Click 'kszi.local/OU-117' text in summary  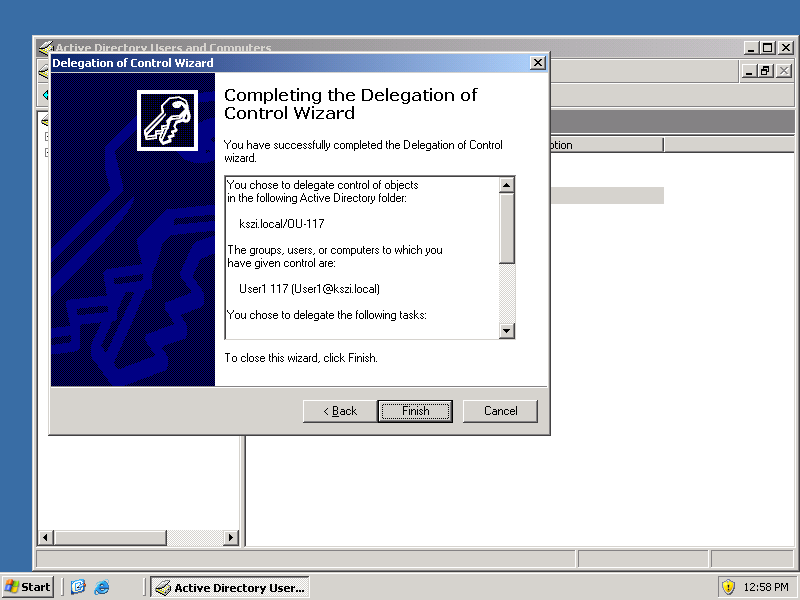(x=282, y=223)
